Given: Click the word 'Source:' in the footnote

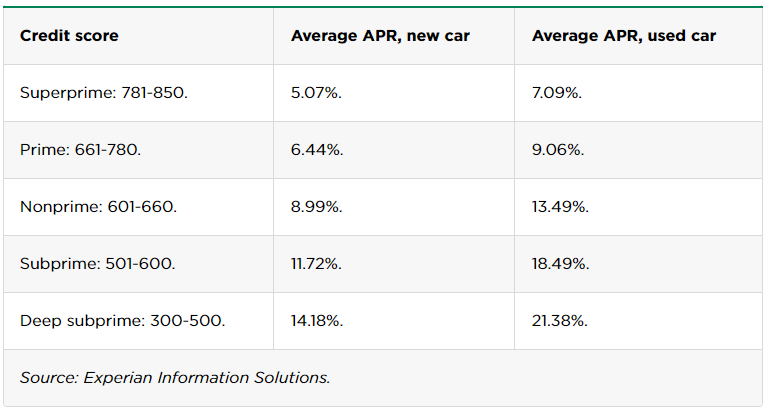Looking at the screenshot, I should click(47, 378).
